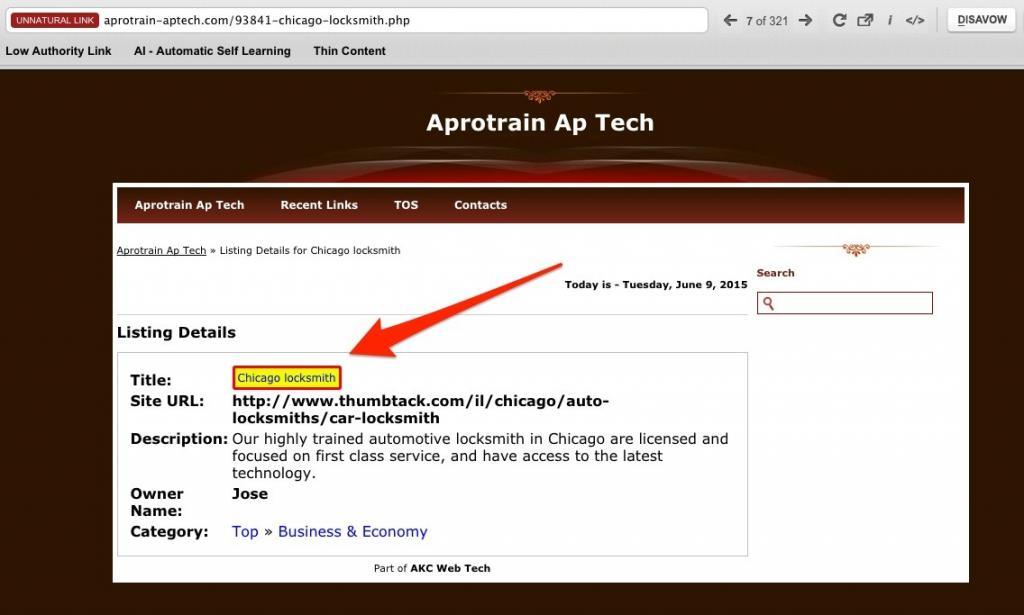Screen dimensions: 1024x615
Task: Go forward to the next link
Action: (x=806, y=19)
